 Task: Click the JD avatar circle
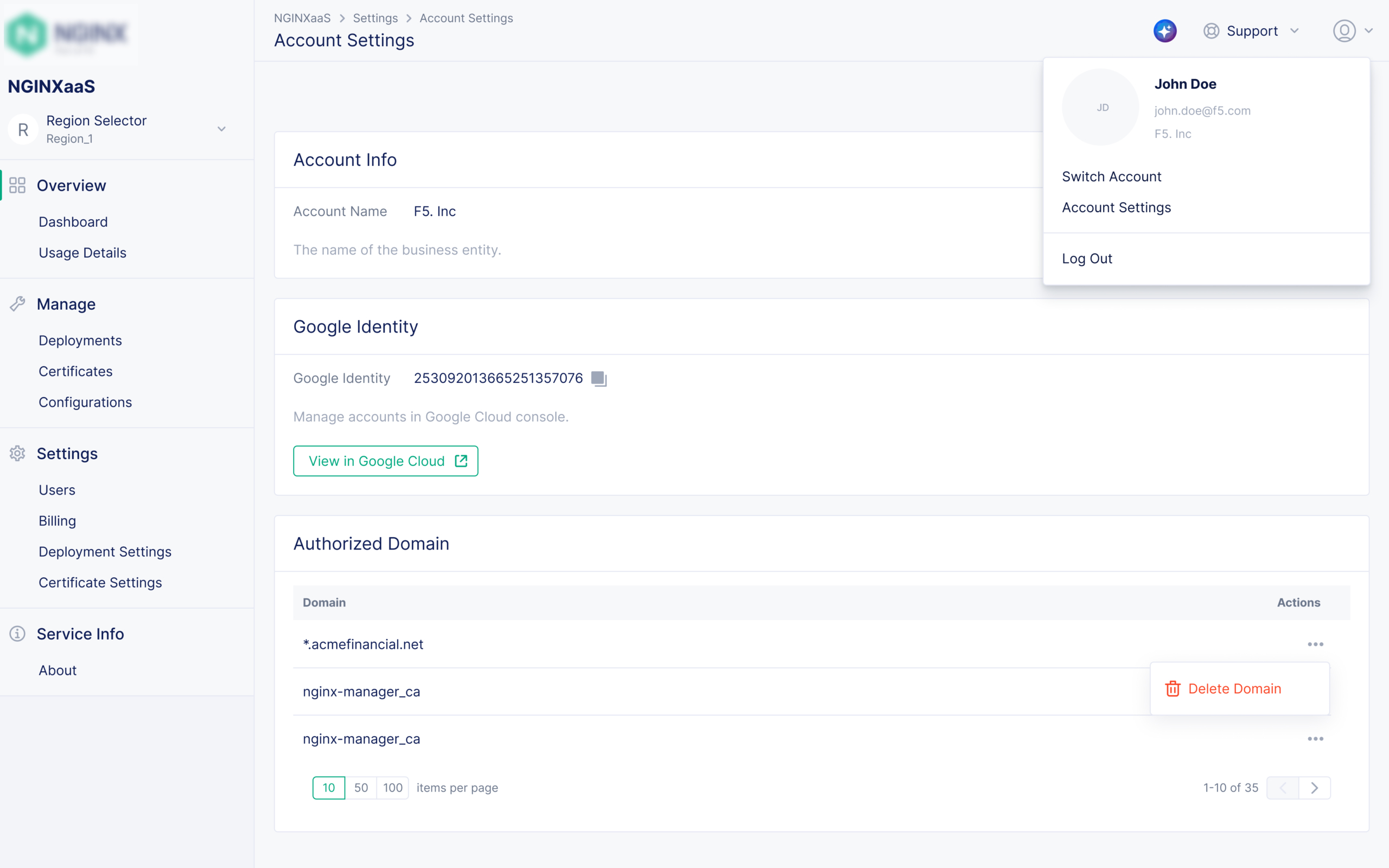1100,107
